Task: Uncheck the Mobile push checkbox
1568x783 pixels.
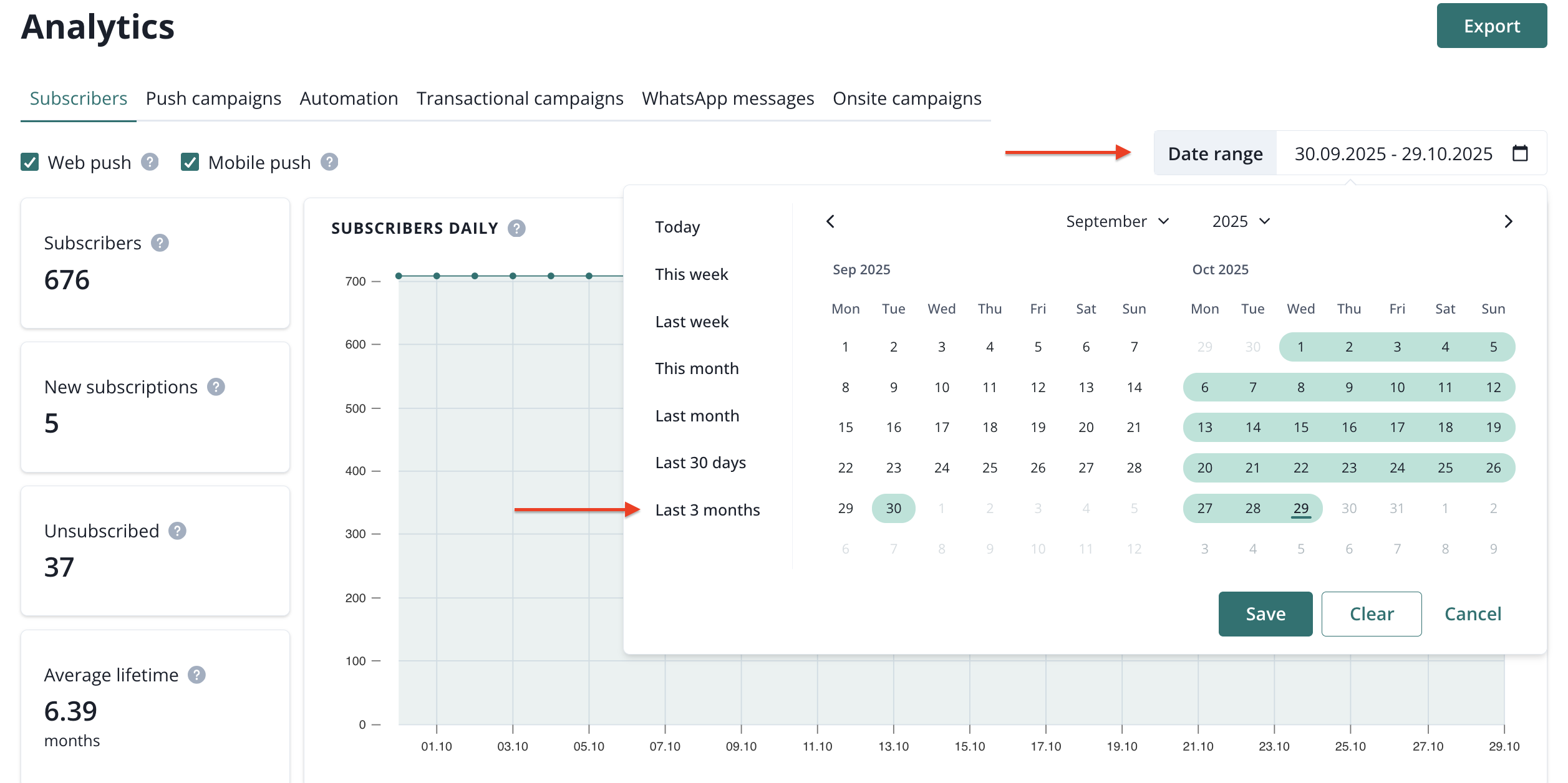Action: 190,162
